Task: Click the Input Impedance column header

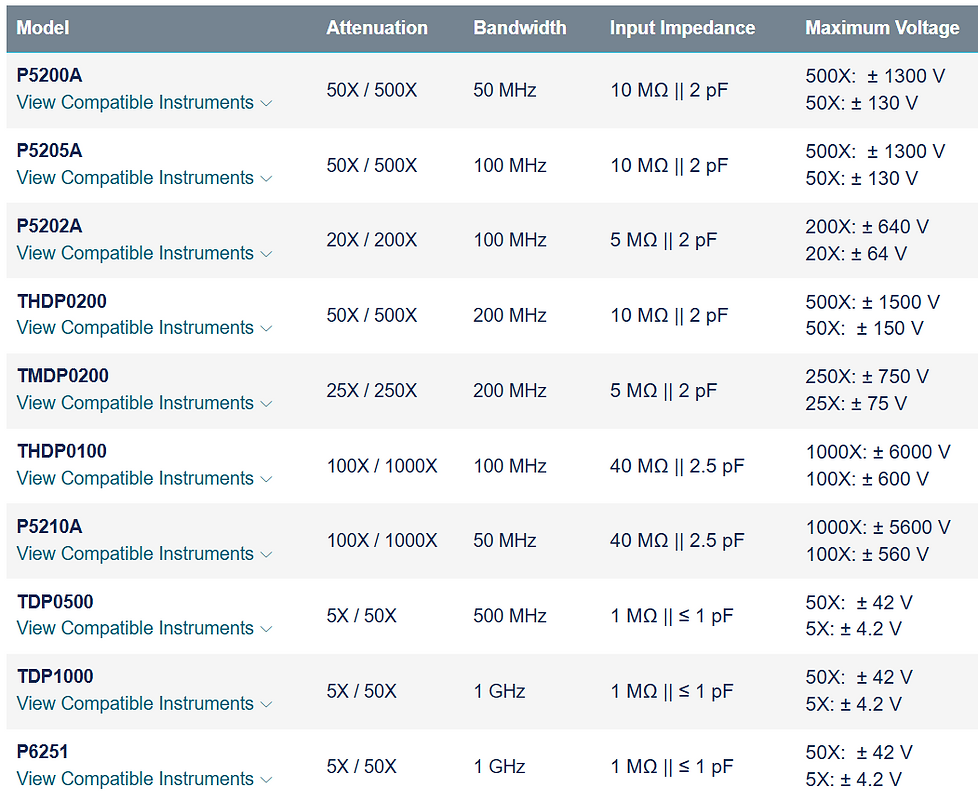Action: 682,28
